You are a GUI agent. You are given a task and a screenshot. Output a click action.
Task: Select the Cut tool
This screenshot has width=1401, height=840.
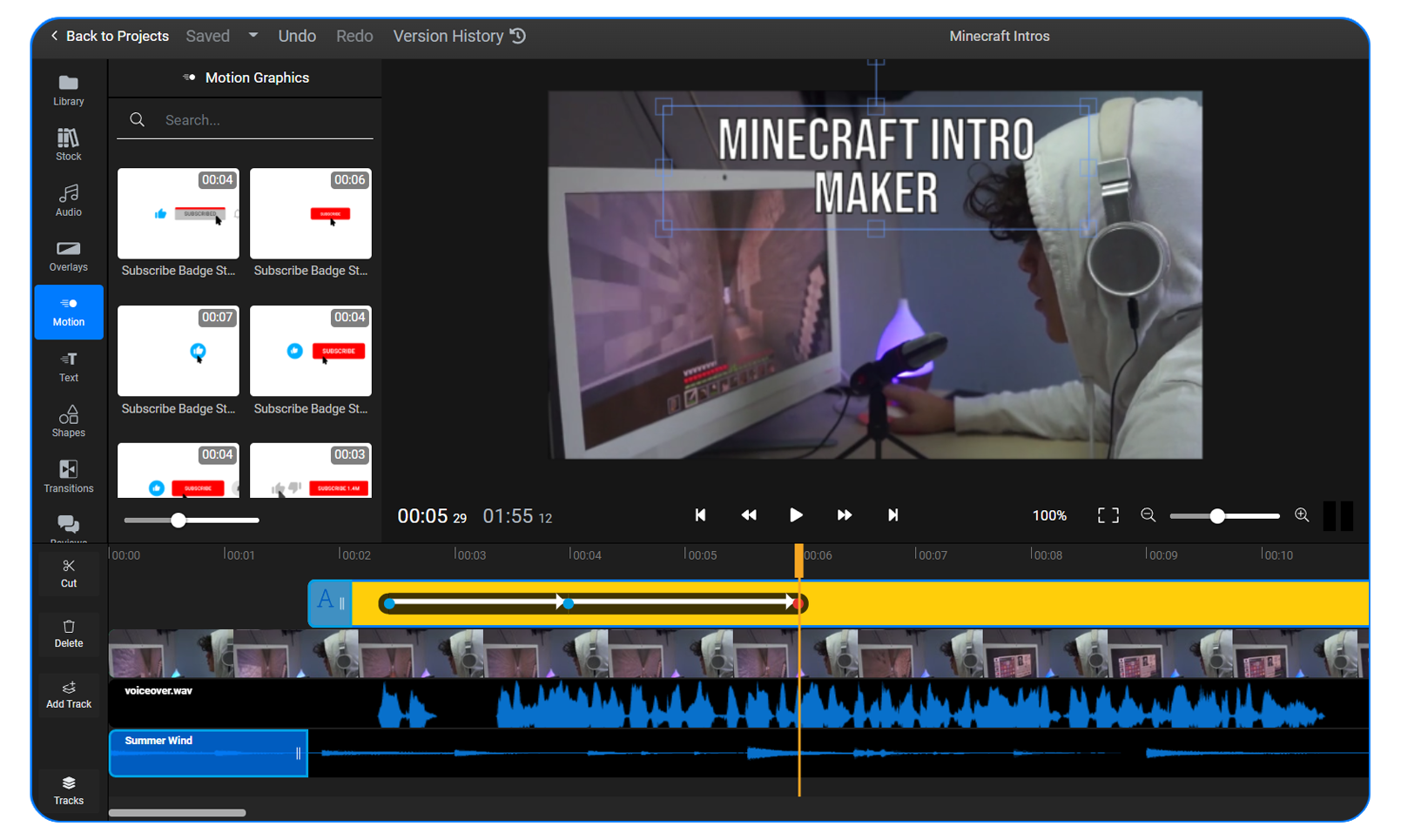point(68,572)
